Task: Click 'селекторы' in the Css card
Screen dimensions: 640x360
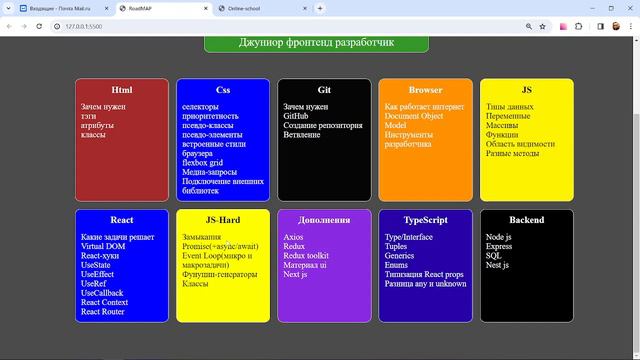Action: pyautogui.click(x=200, y=107)
